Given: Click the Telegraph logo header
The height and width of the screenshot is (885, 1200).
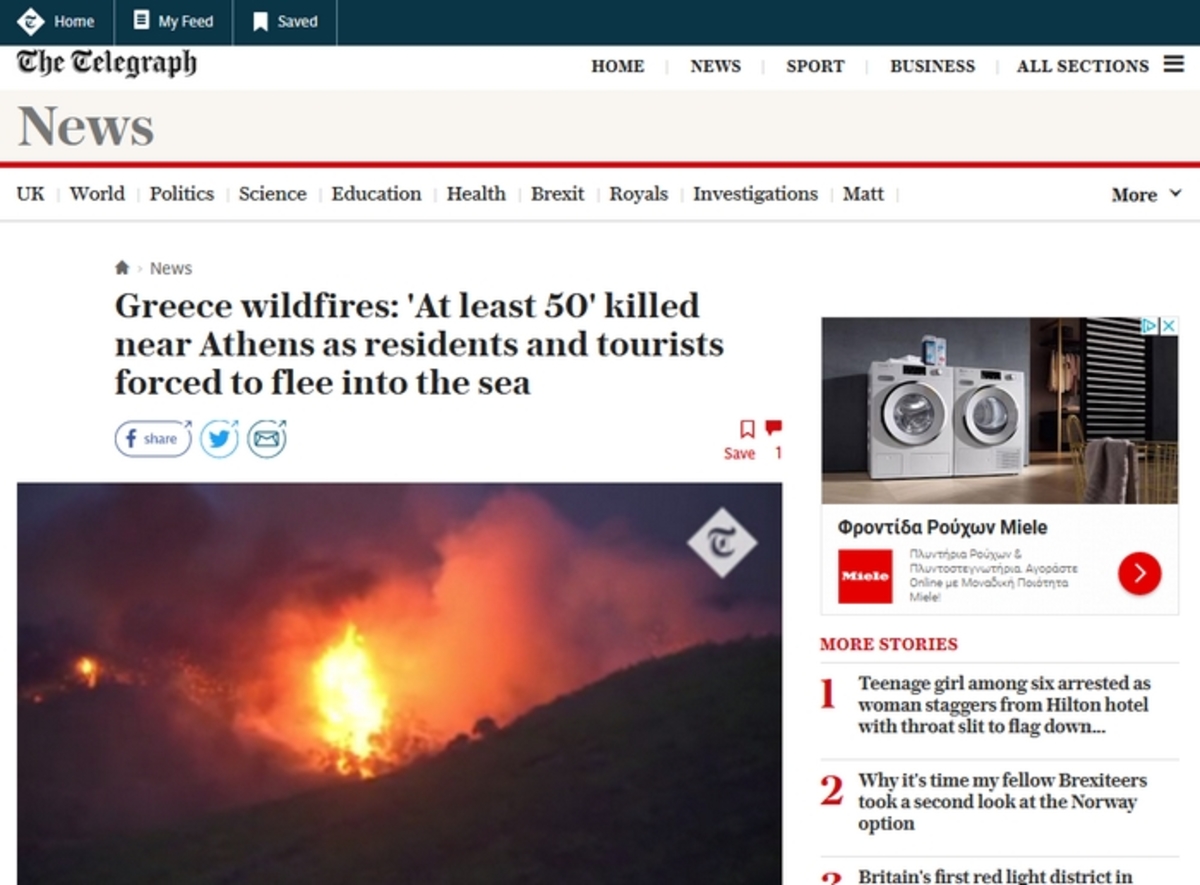Looking at the screenshot, I should coord(107,64).
